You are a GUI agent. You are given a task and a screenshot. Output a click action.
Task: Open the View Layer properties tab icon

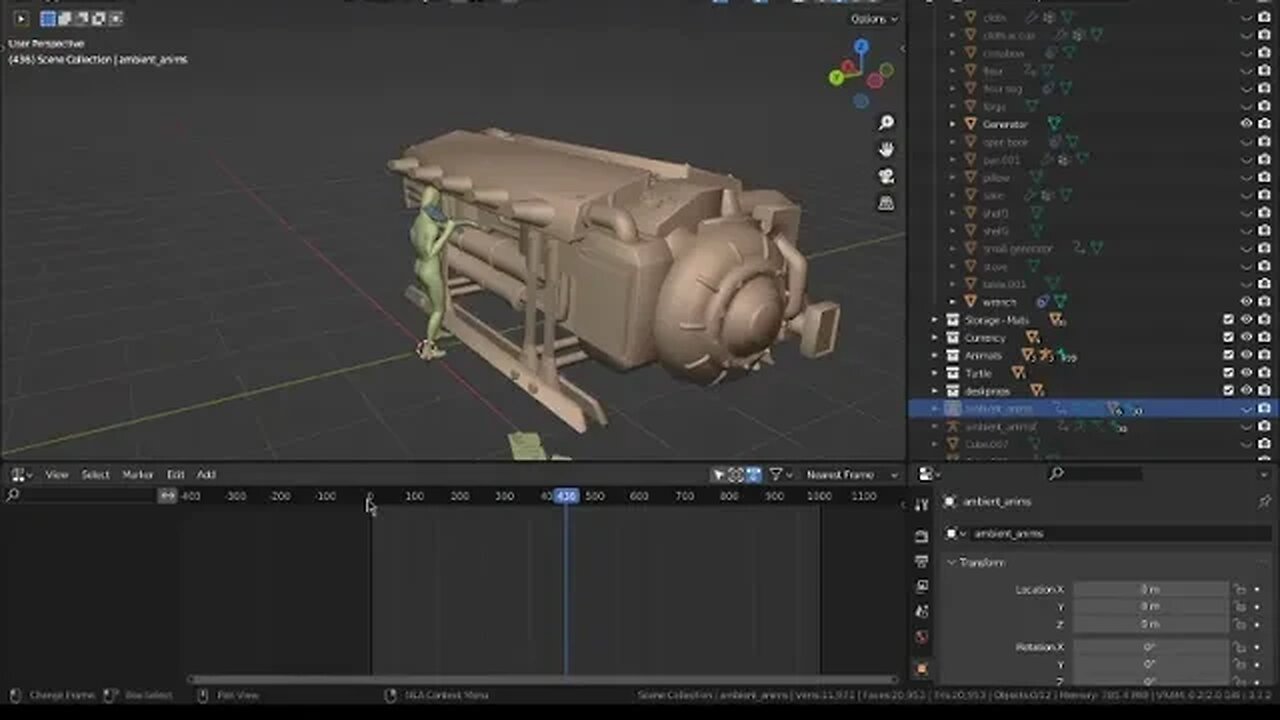click(x=921, y=586)
